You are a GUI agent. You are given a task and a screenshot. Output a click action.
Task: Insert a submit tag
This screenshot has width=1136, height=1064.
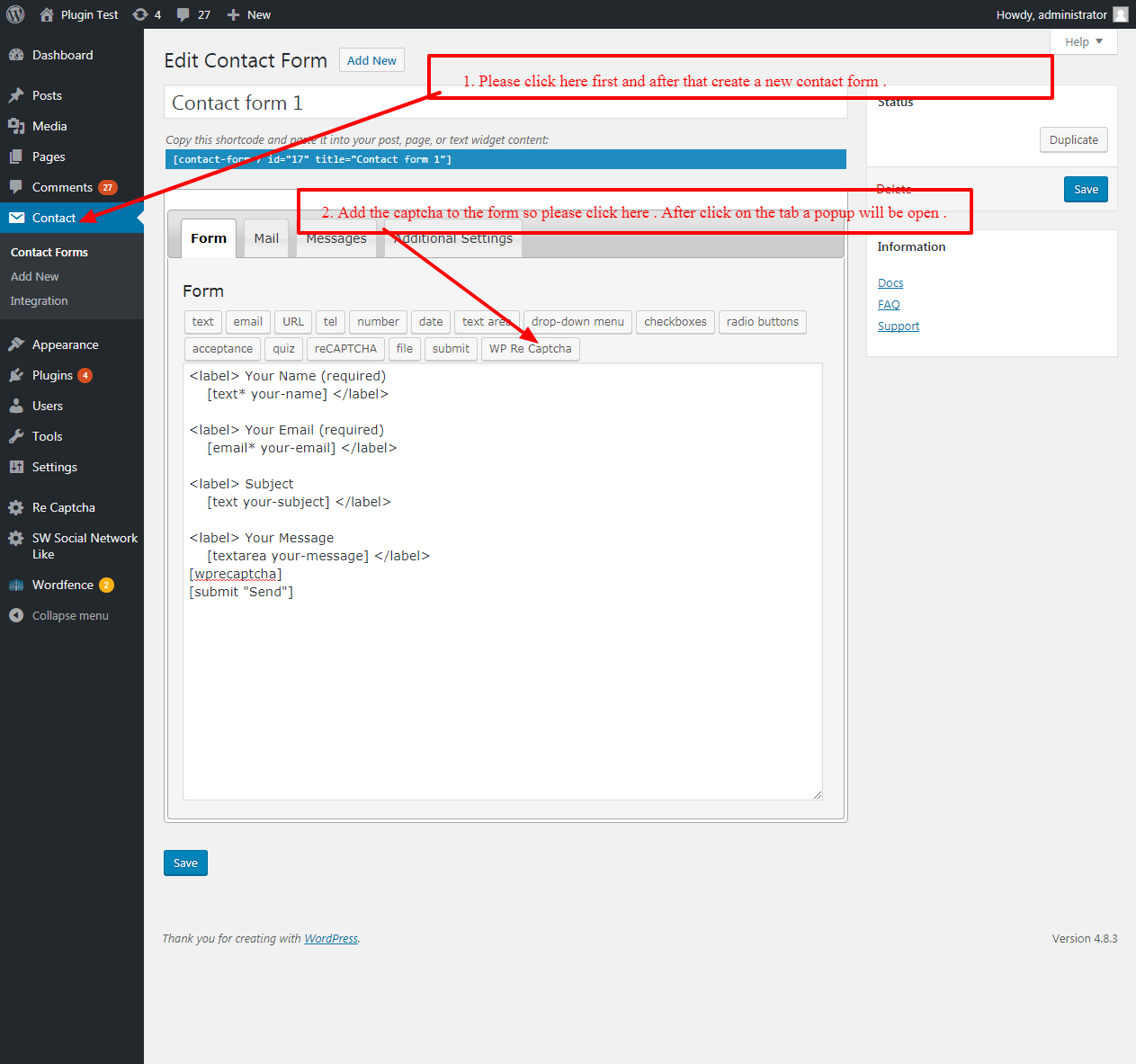coord(451,349)
